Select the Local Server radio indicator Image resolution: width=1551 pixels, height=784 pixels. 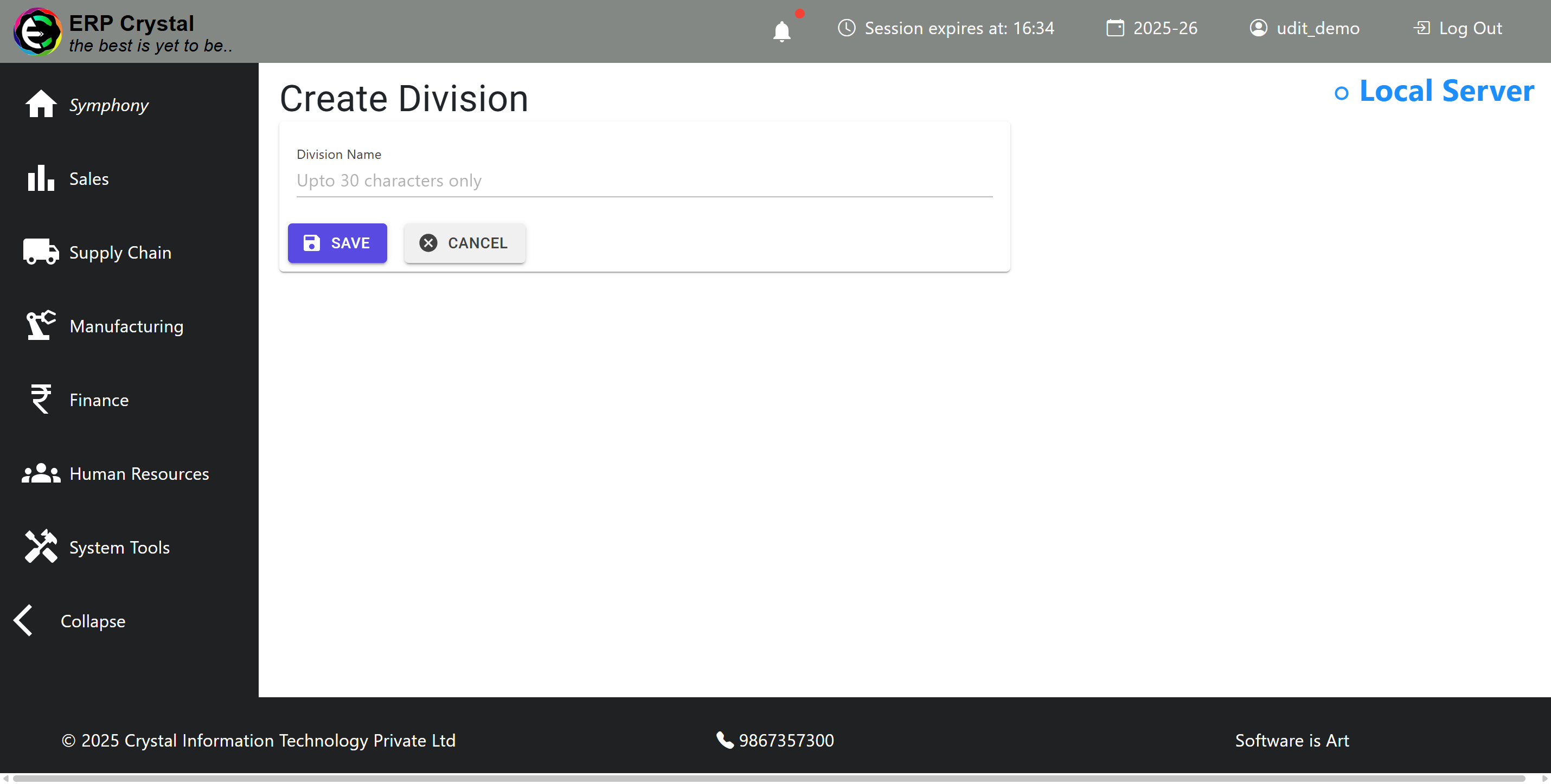(x=1341, y=93)
